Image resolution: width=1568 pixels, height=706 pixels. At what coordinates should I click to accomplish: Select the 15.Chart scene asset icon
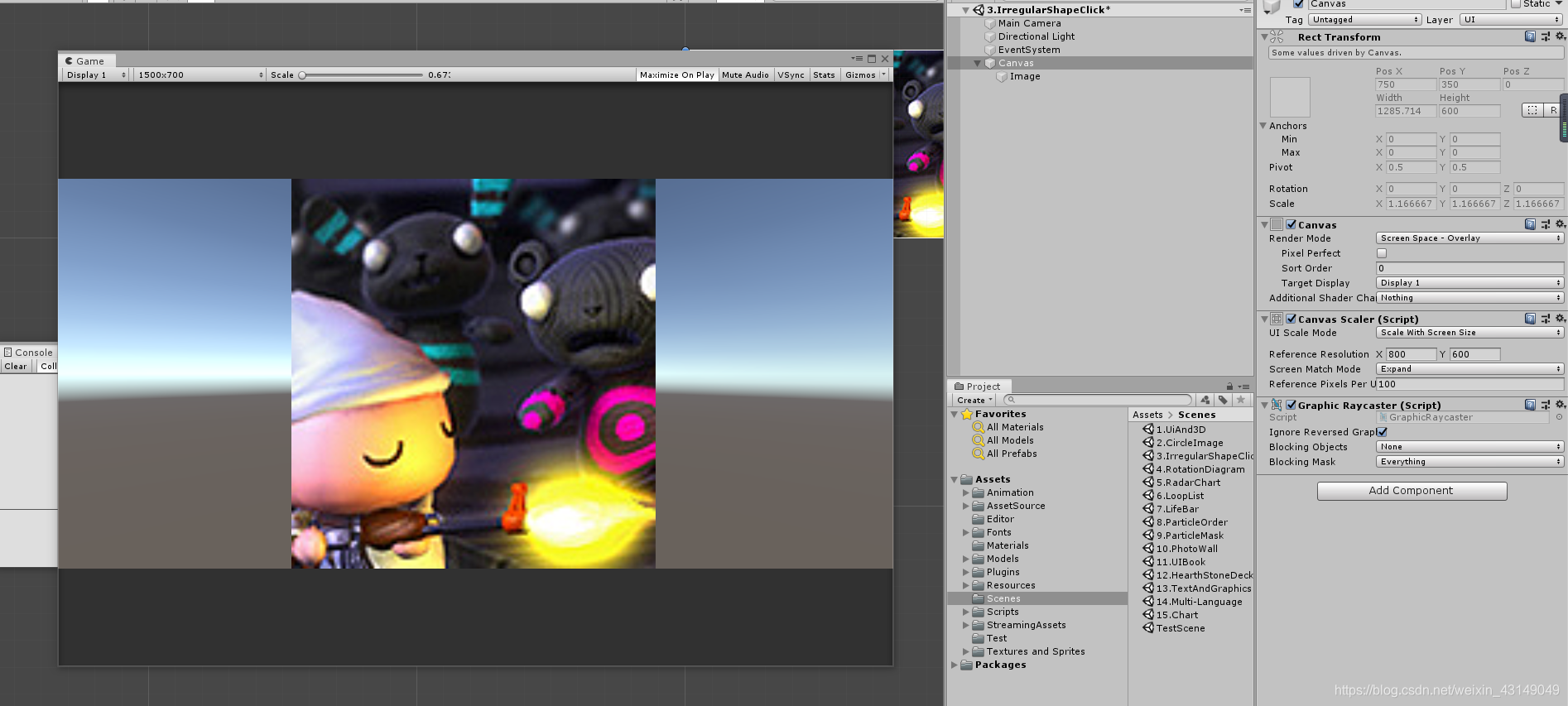[x=1148, y=615]
